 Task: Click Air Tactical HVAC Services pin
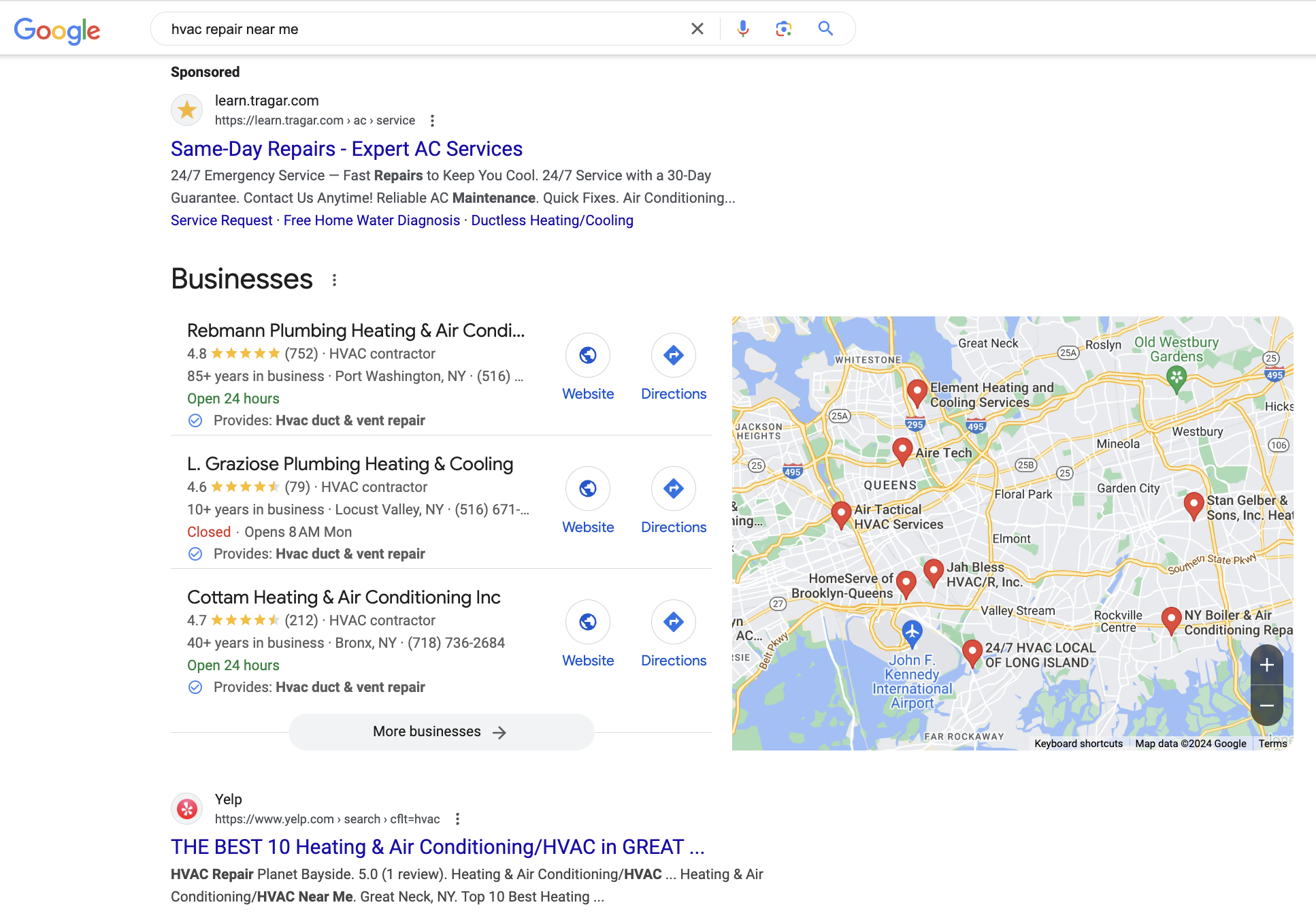pyautogui.click(x=842, y=515)
